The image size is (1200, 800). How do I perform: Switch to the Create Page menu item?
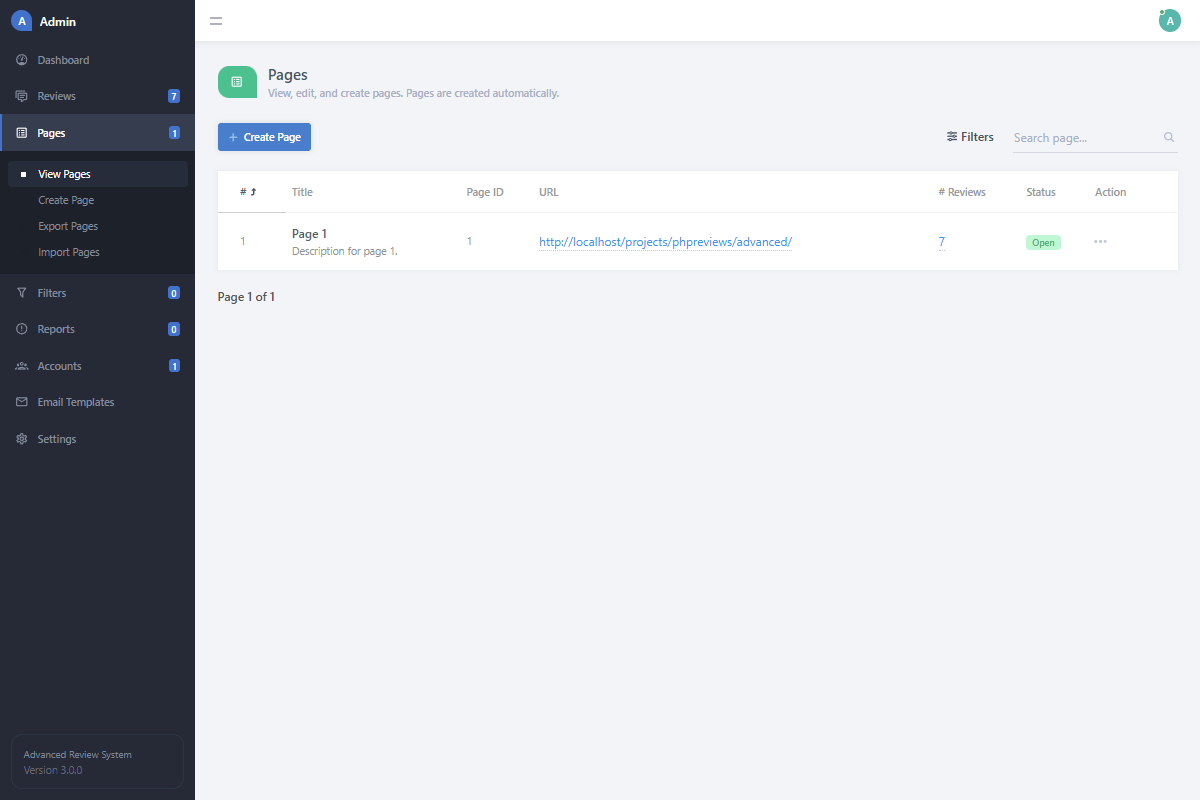pos(65,199)
